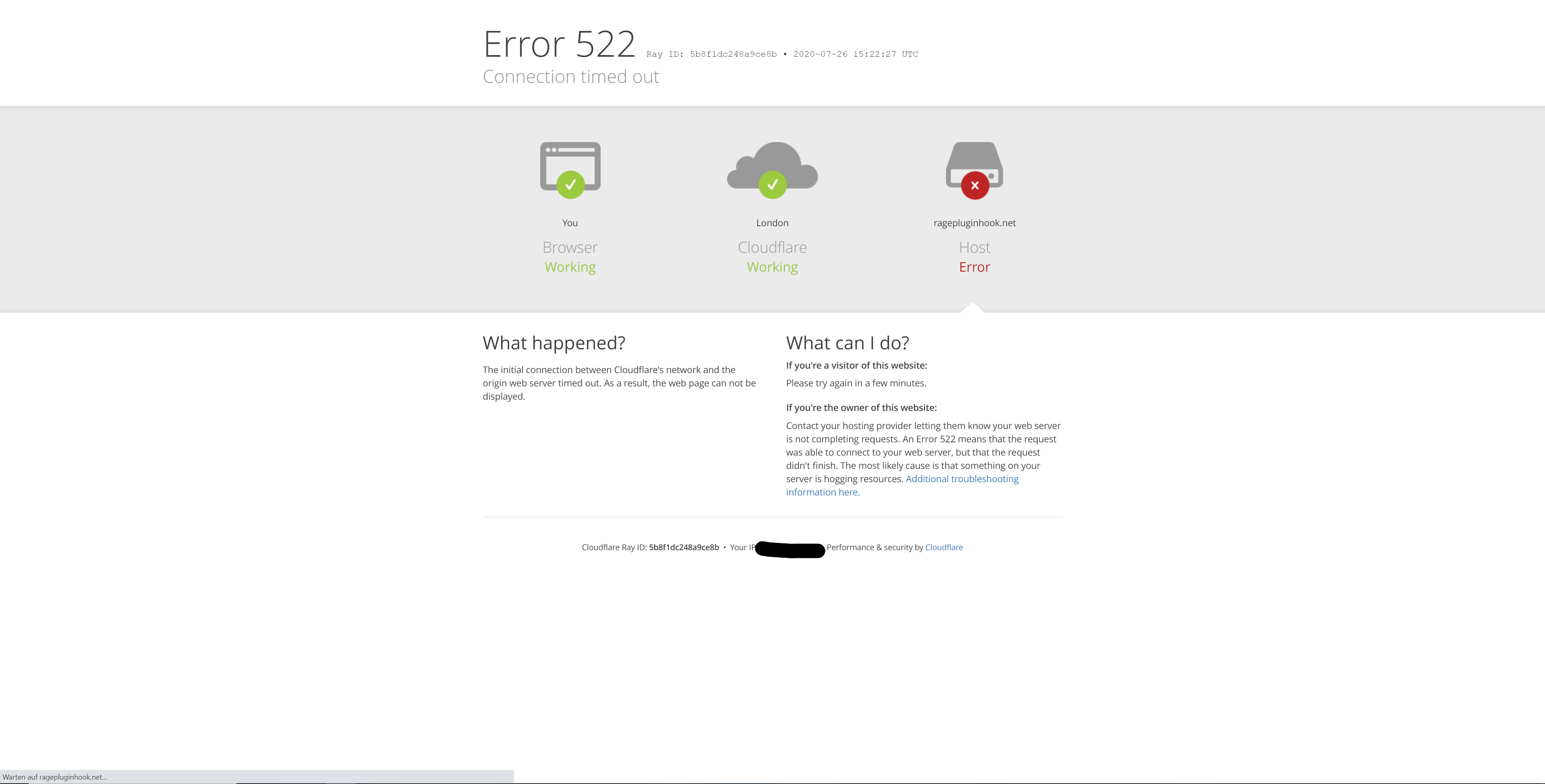Viewport: 1545px width, 784px height.
Task: Click the What happened? heading
Action: (x=554, y=342)
